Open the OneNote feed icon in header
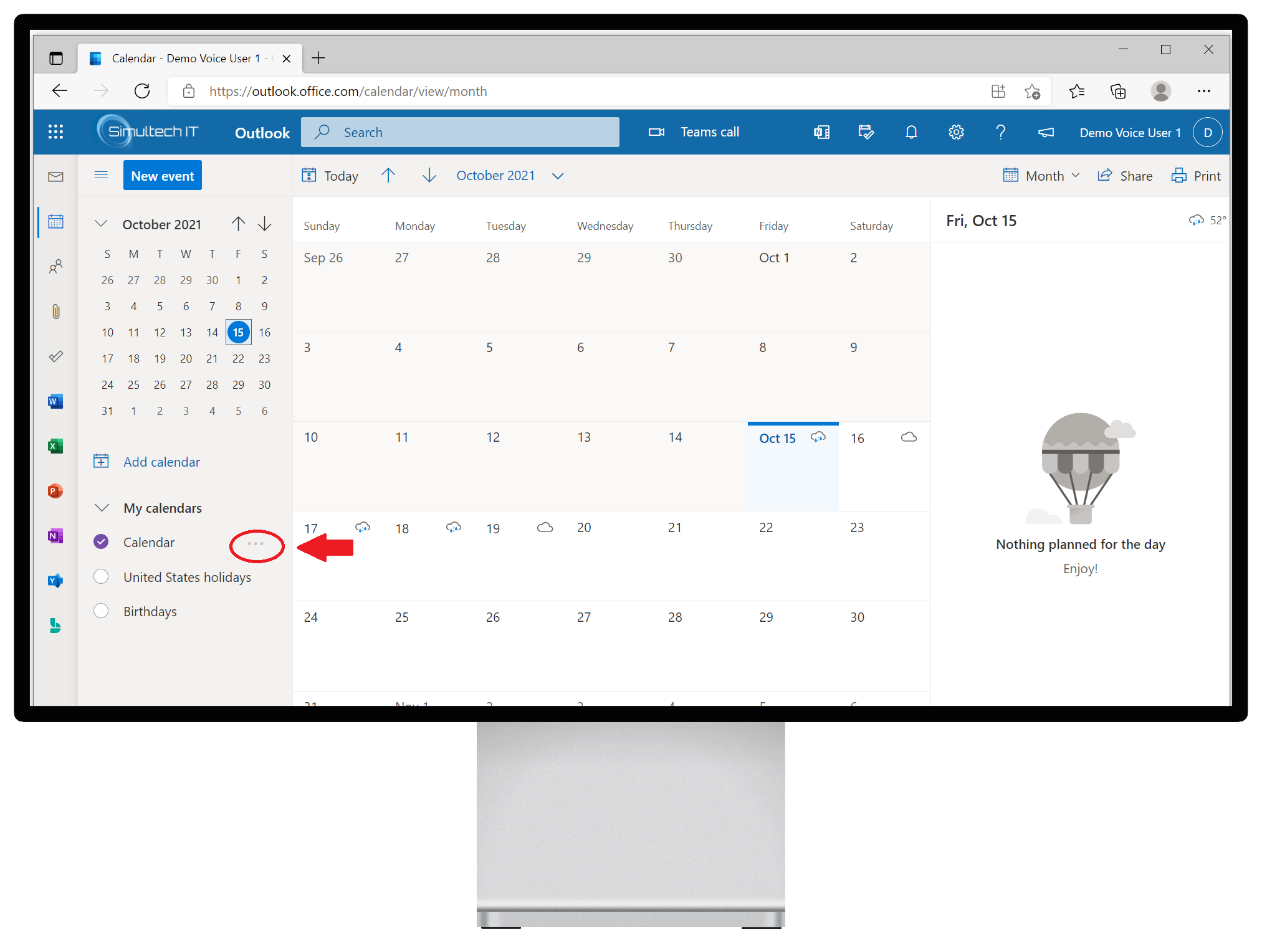1262x952 pixels. pos(821,132)
